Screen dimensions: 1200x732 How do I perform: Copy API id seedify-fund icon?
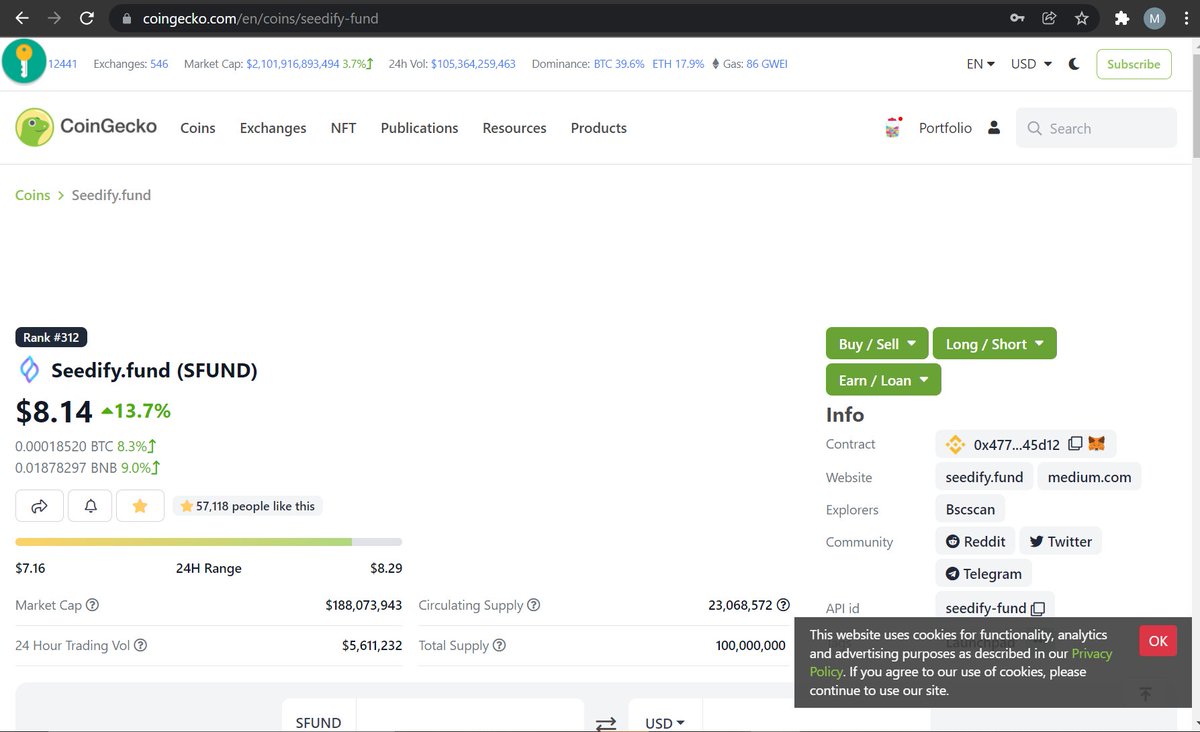1038,608
